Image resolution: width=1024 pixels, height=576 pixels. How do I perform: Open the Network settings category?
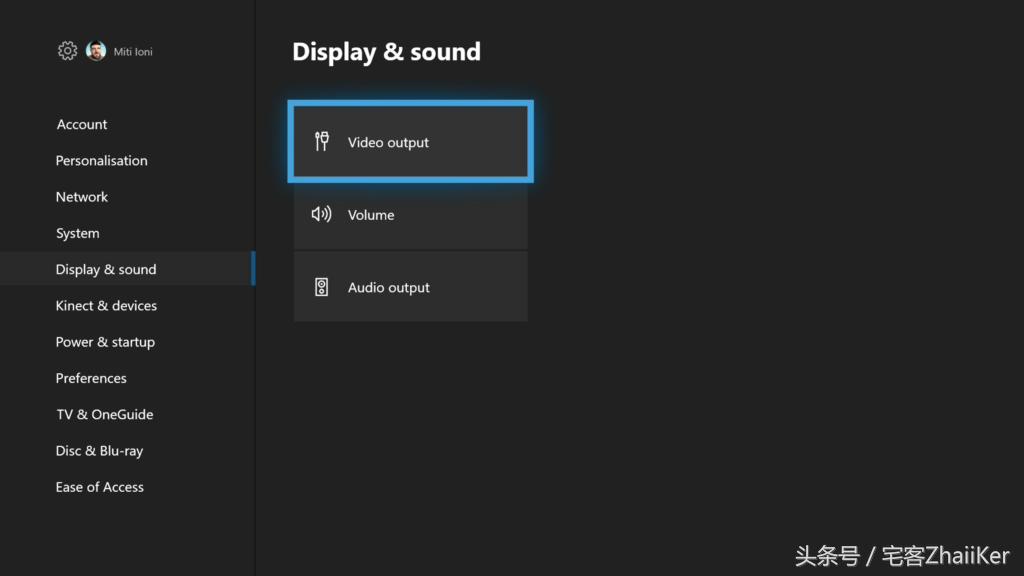click(82, 197)
